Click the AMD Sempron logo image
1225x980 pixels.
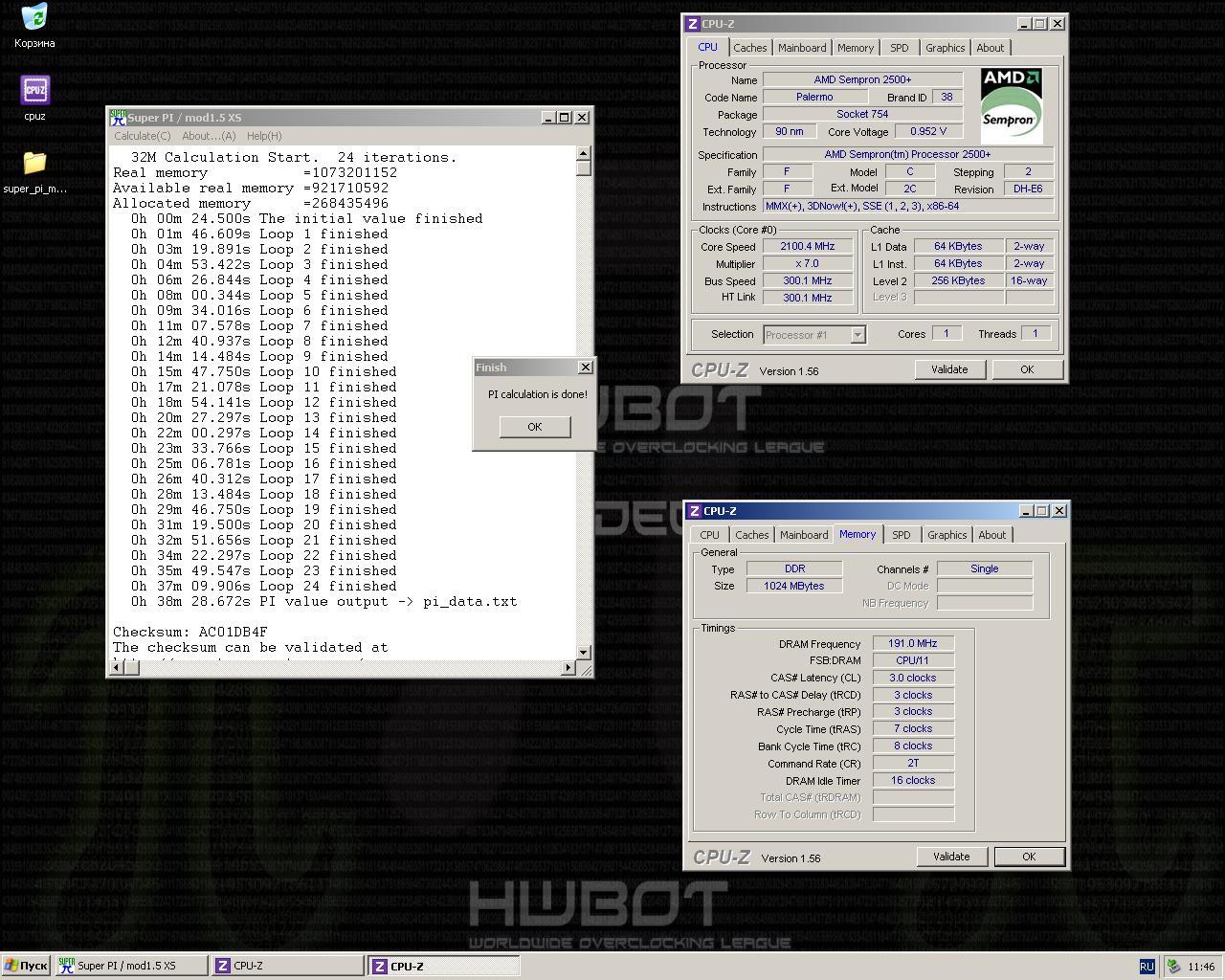[1012, 104]
